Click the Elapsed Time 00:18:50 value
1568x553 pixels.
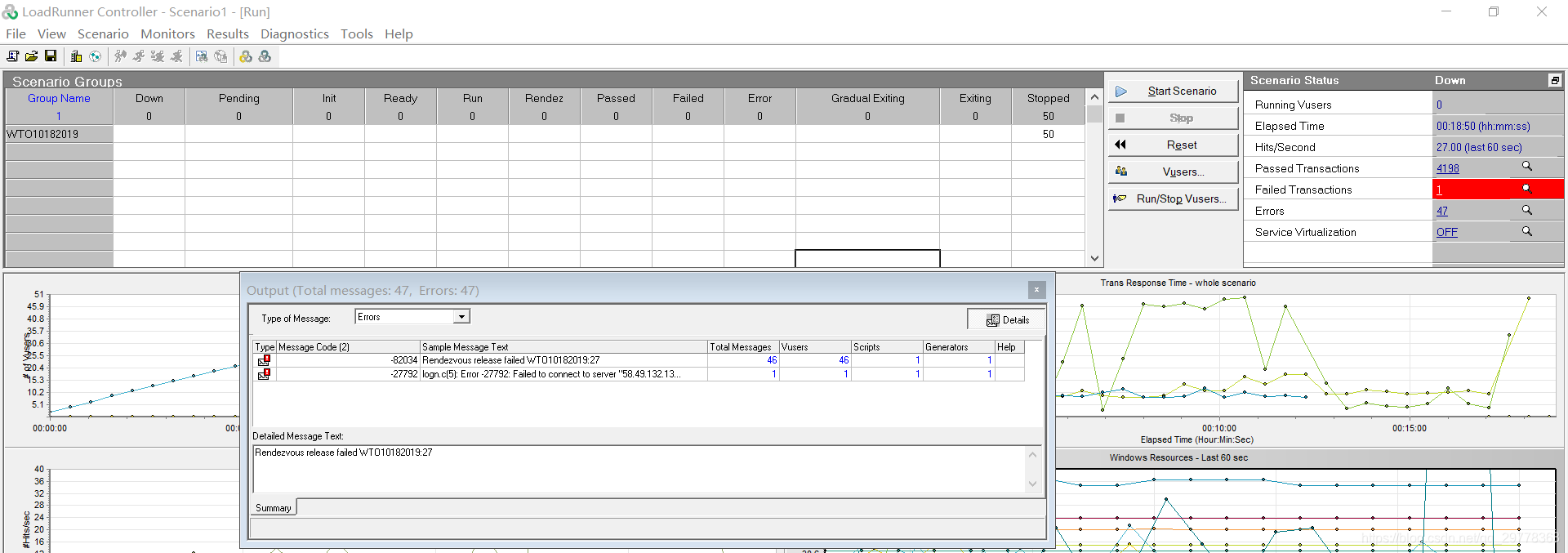[1483, 126]
